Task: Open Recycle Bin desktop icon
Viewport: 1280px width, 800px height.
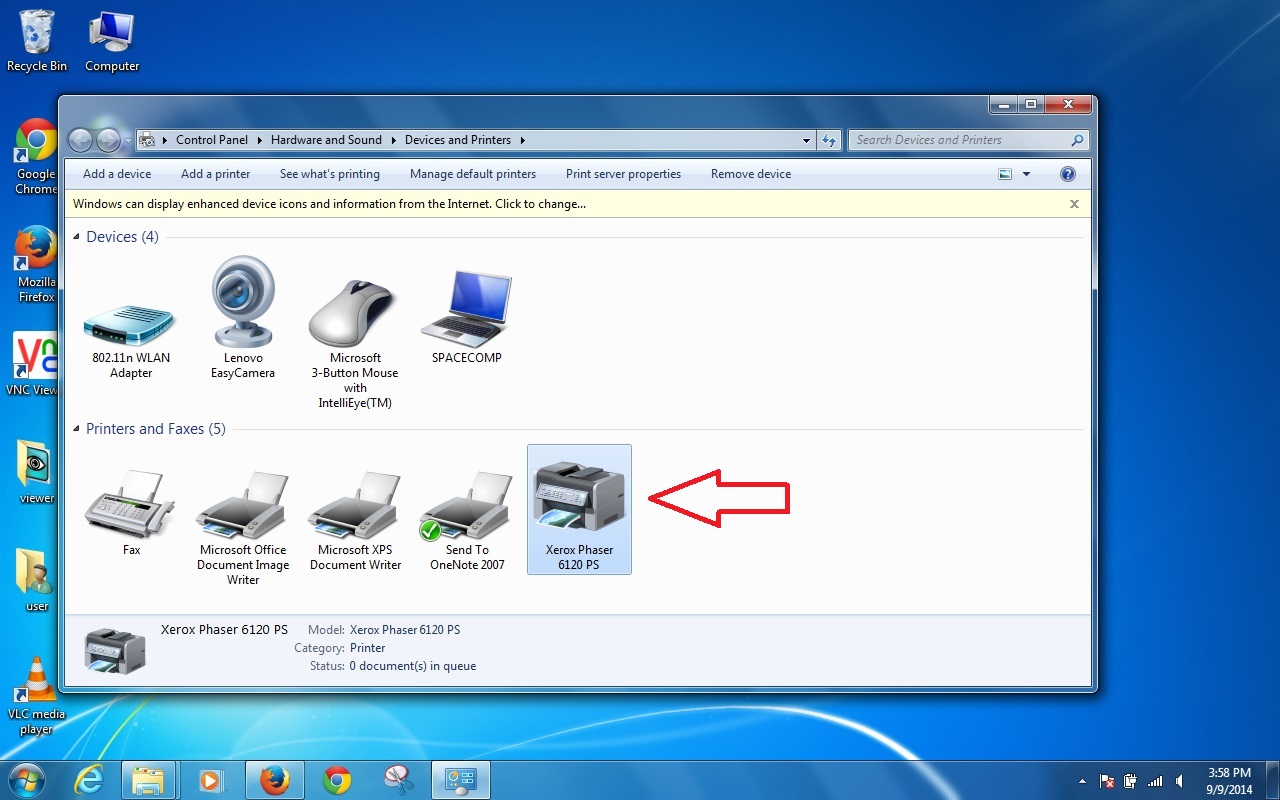Action: click(x=37, y=41)
